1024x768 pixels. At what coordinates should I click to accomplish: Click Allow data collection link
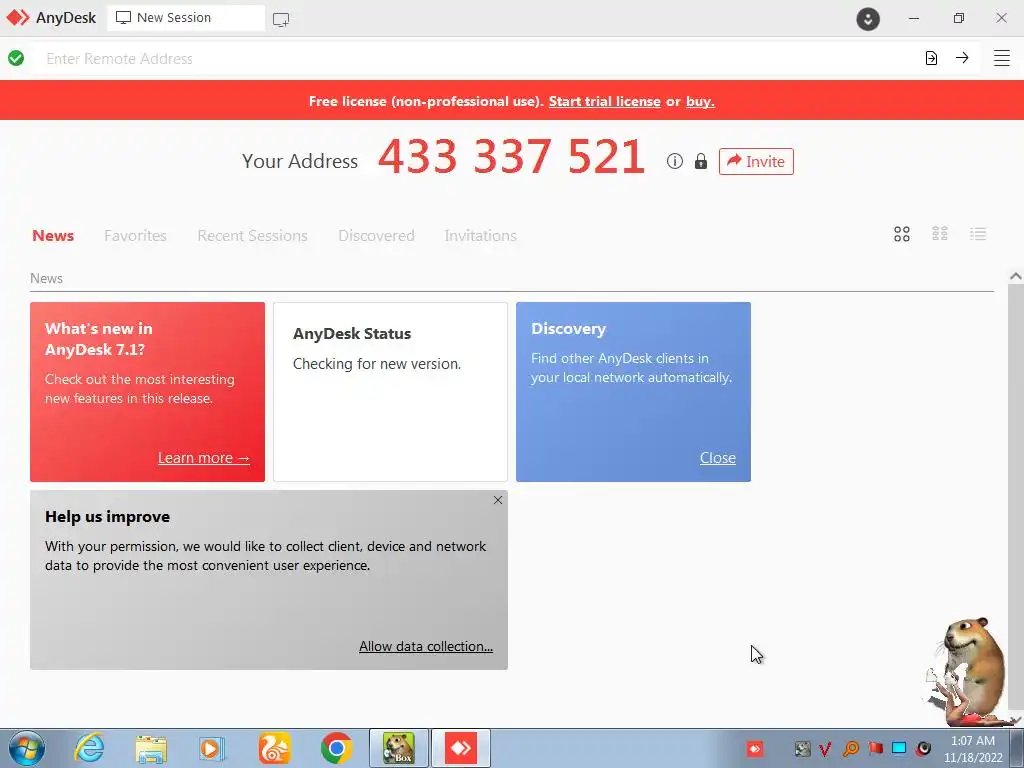coord(426,646)
